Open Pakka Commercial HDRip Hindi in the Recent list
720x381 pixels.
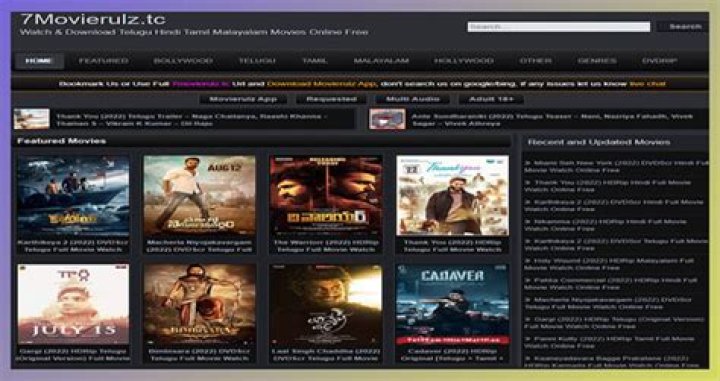pyautogui.click(x=611, y=284)
